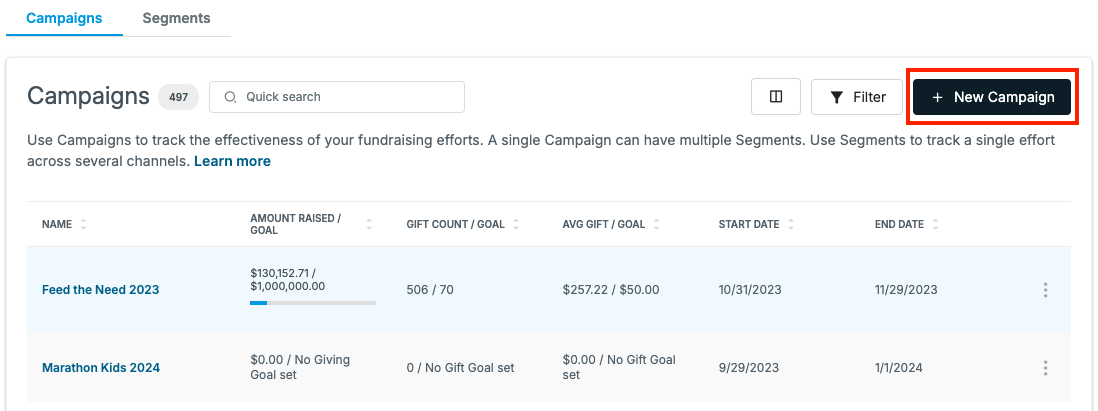
Task: Click Feed the Need fundraising progress bar
Action: coord(313,303)
